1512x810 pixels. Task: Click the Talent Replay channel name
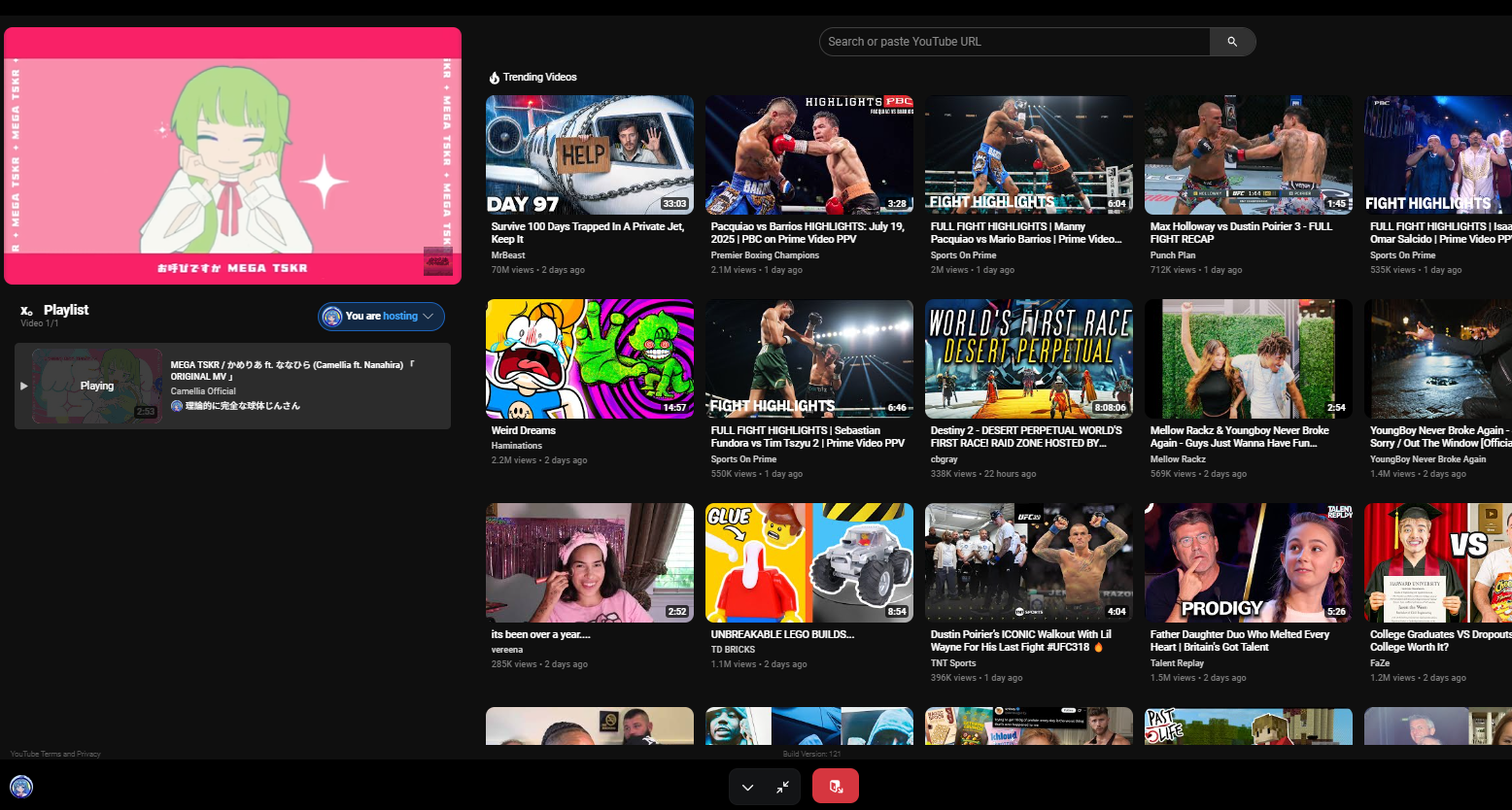tap(1178, 663)
